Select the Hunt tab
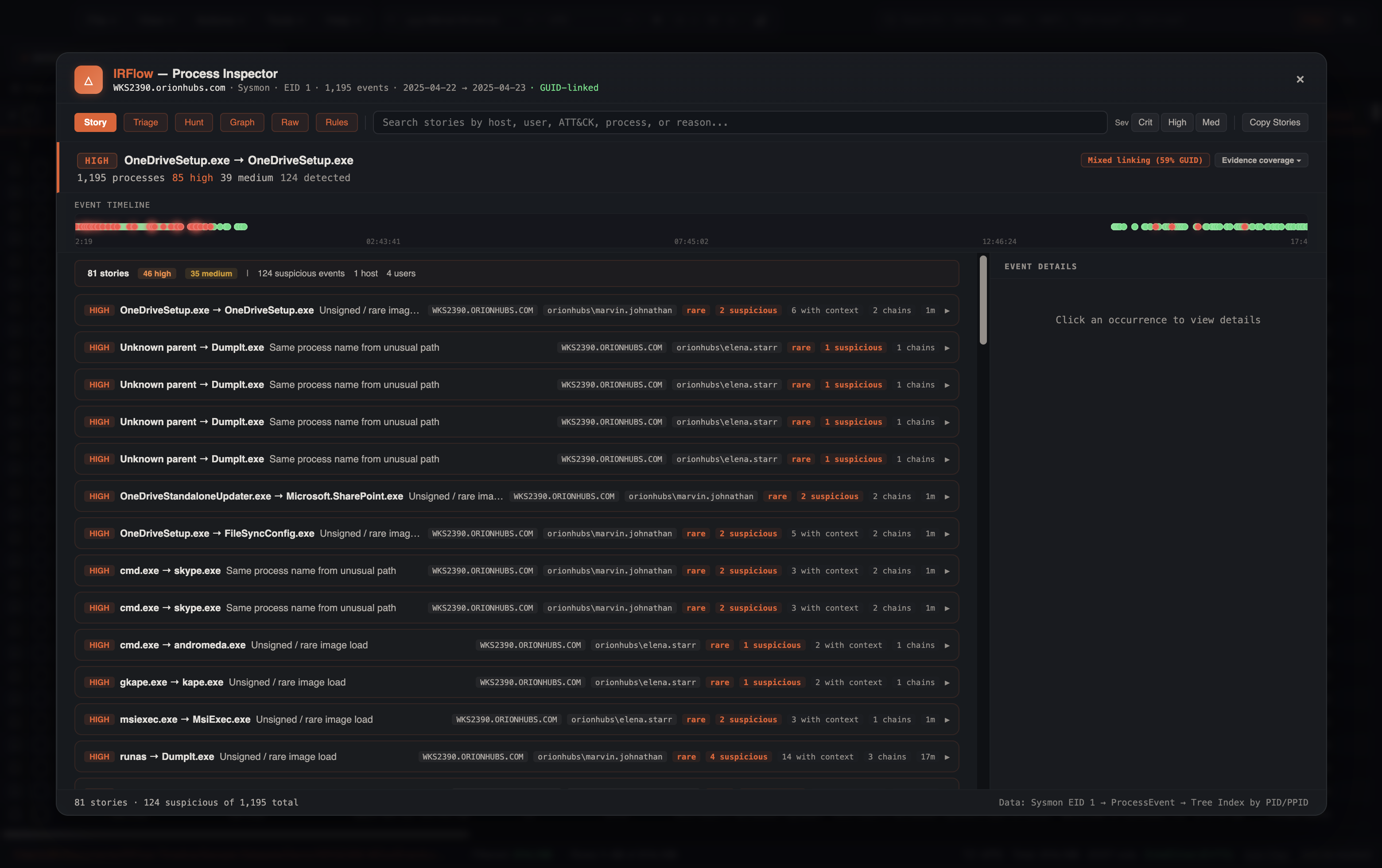The image size is (1382, 868). click(x=194, y=122)
